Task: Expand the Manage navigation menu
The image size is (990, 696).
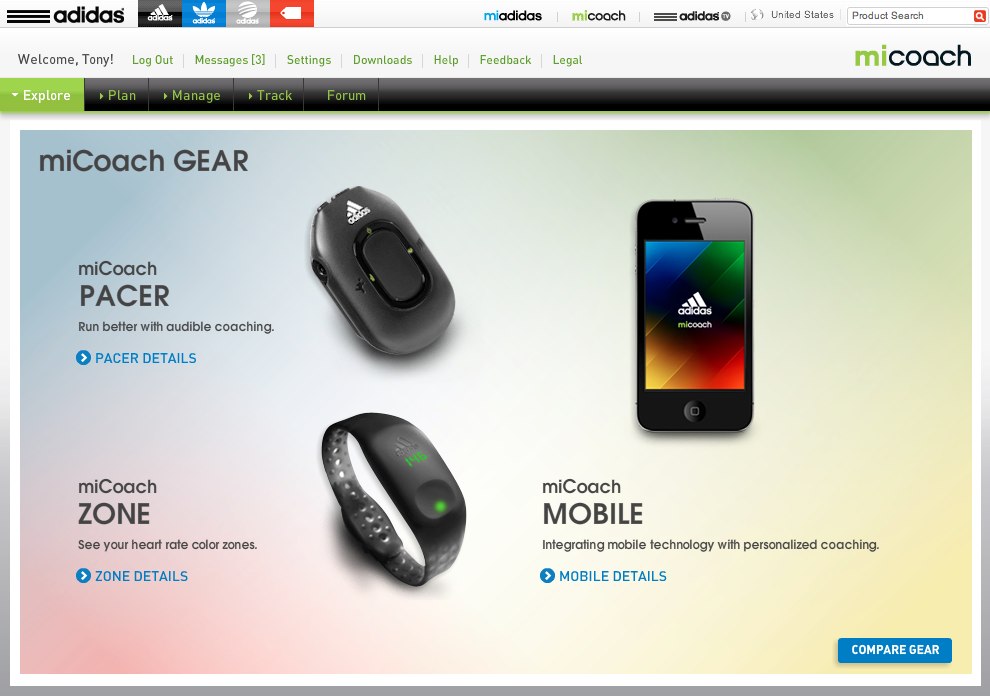Action: [191, 95]
